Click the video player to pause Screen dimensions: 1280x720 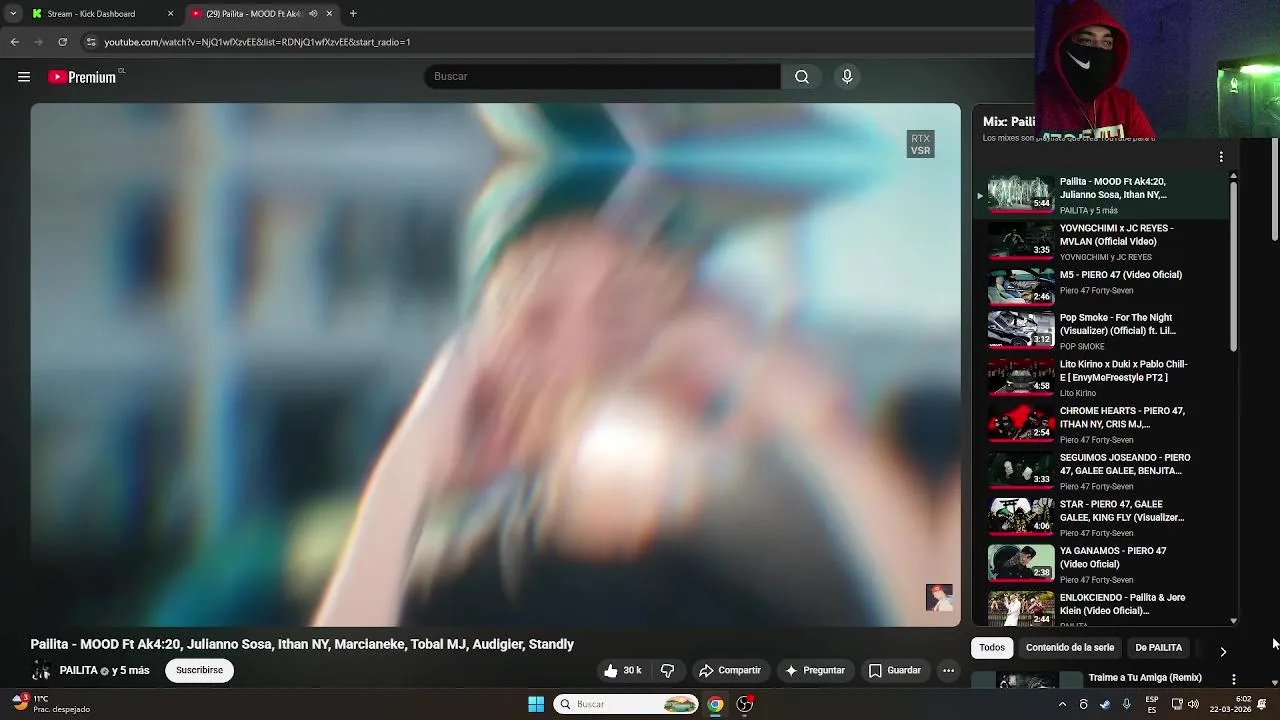pyautogui.click(x=495, y=365)
